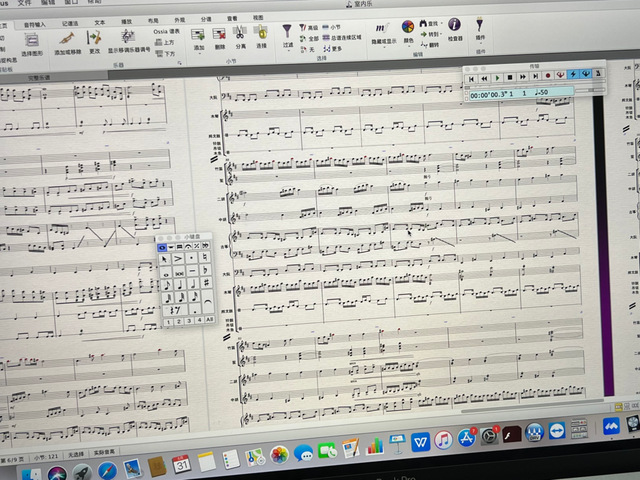Open the Layout (布局) ribbon tab

click(x=153, y=19)
